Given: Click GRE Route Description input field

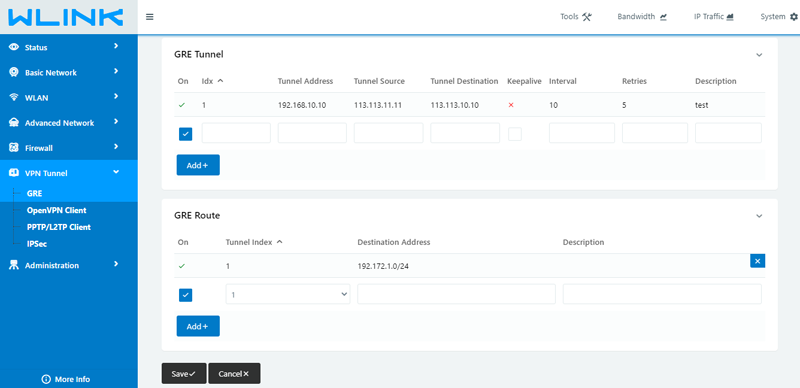Looking at the screenshot, I should (x=662, y=295).
